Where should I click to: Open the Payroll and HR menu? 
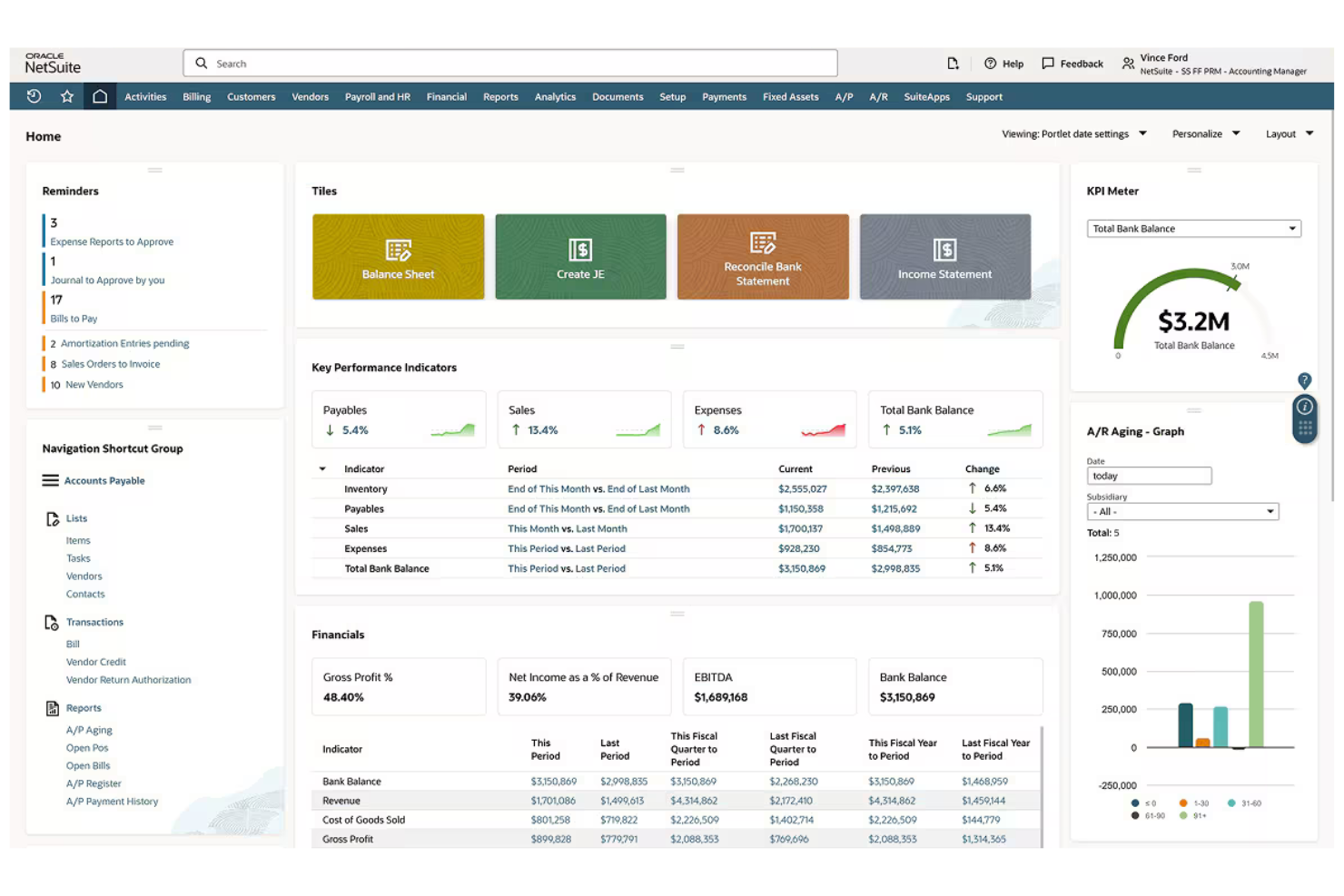point(378,96)
